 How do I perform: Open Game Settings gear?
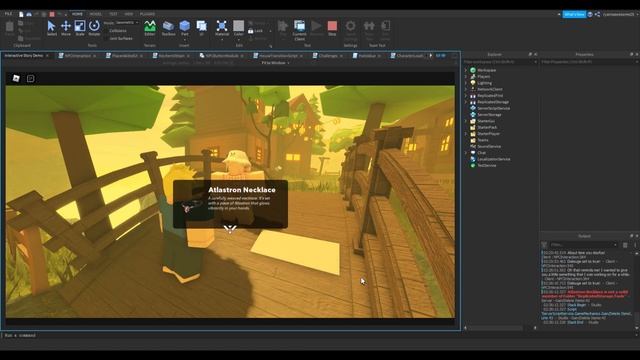click(350, 26)
